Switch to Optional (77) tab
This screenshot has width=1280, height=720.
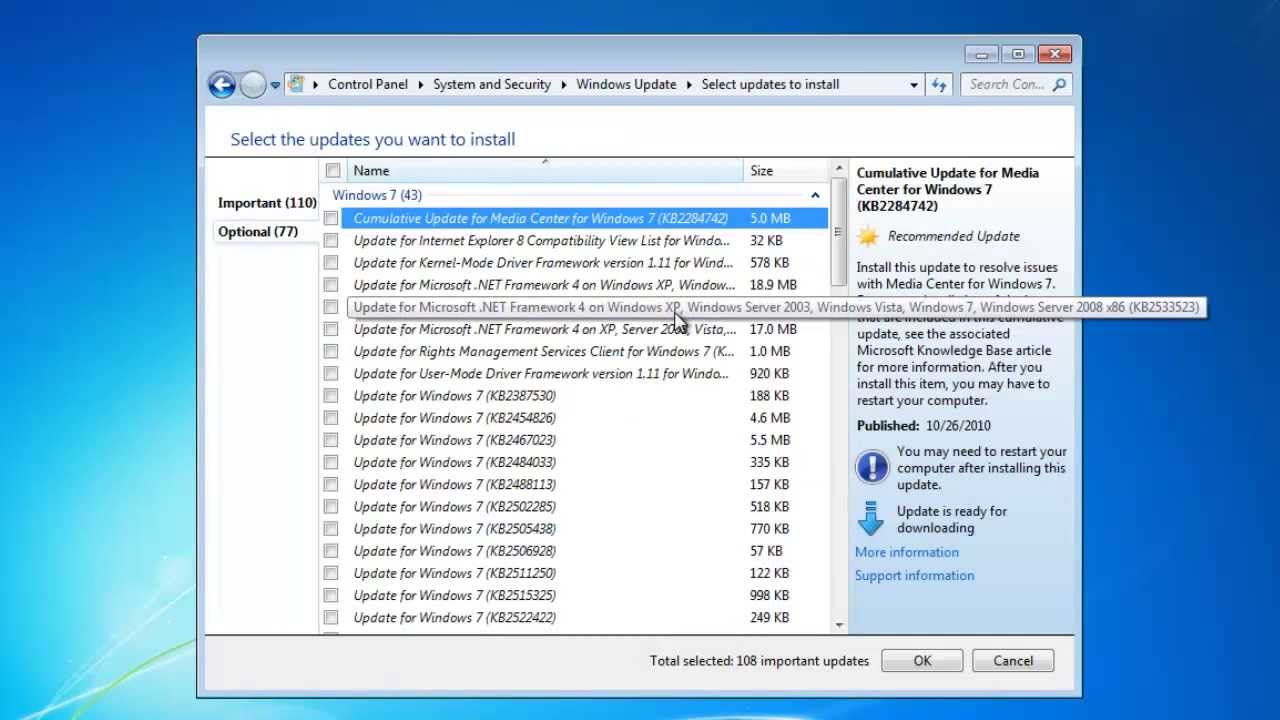coord(261,232)
